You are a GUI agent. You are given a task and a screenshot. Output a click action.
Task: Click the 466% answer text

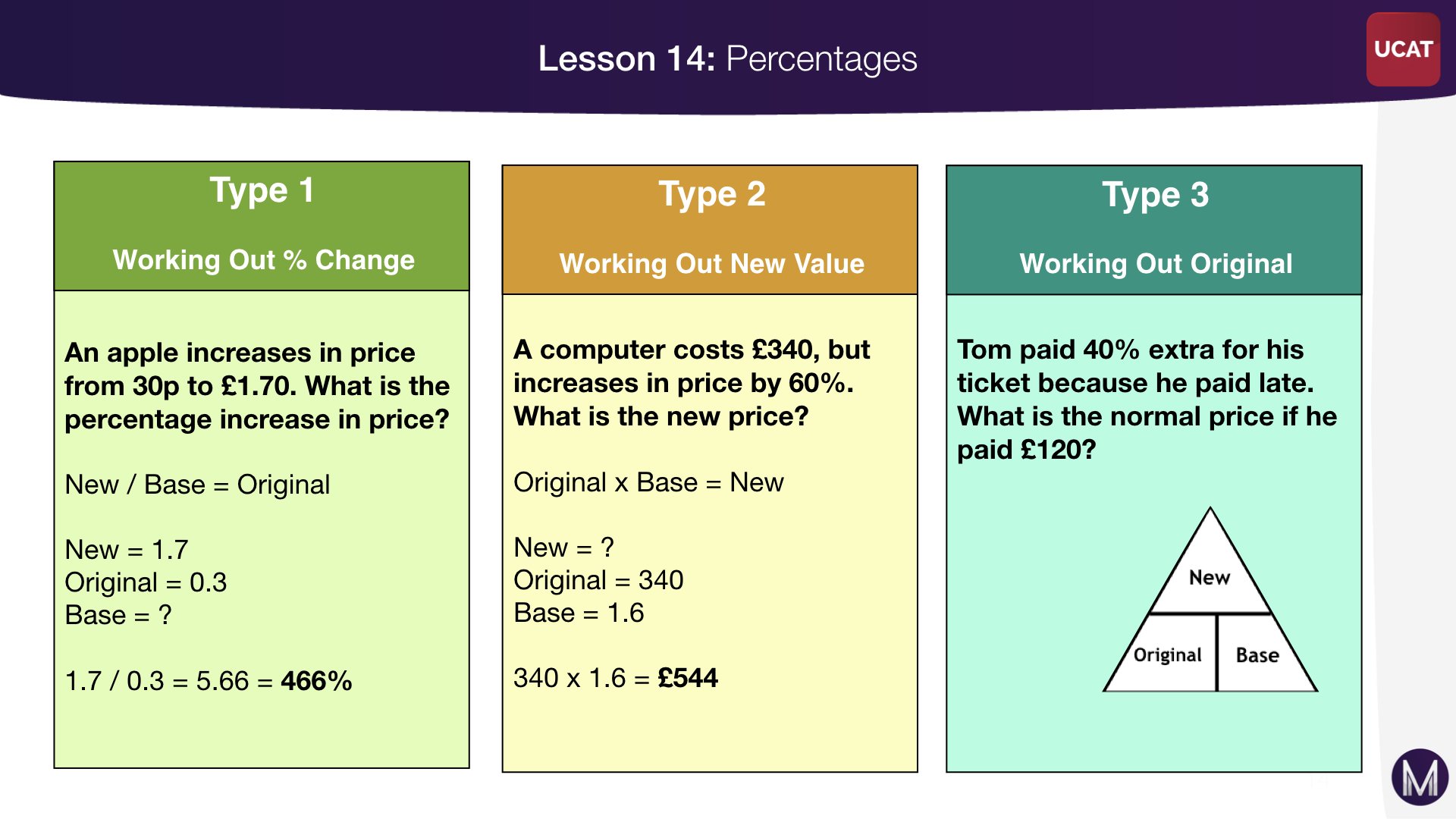[316, 681]
